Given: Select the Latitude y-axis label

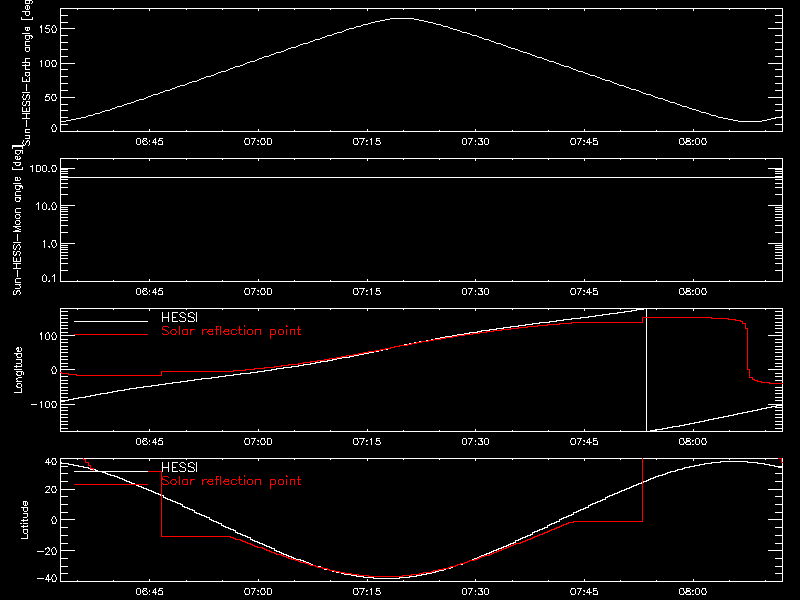Looking at the screenshot, I should coord(24,520).
